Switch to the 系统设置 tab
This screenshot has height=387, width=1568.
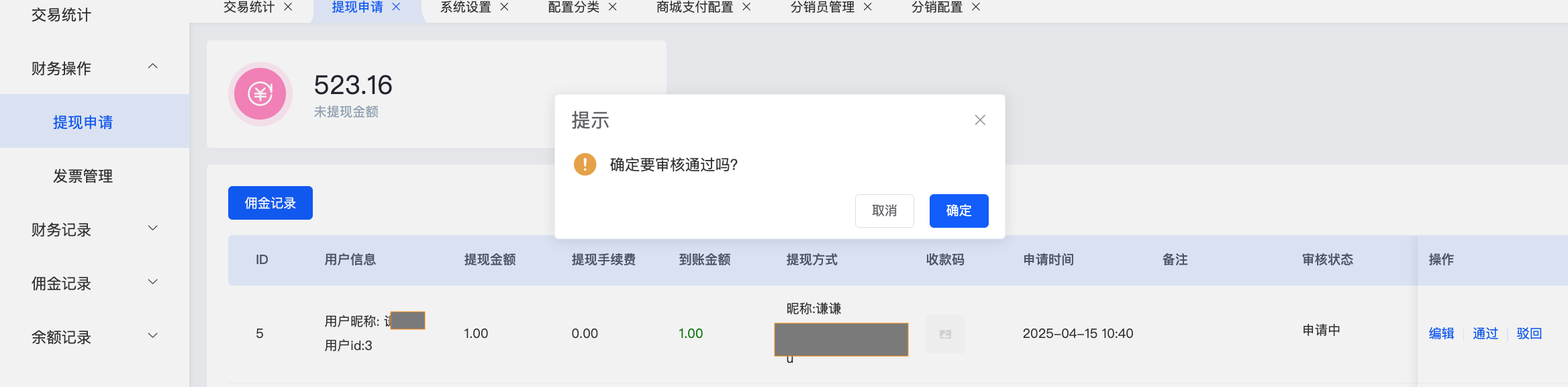click(x=466, y=7)
